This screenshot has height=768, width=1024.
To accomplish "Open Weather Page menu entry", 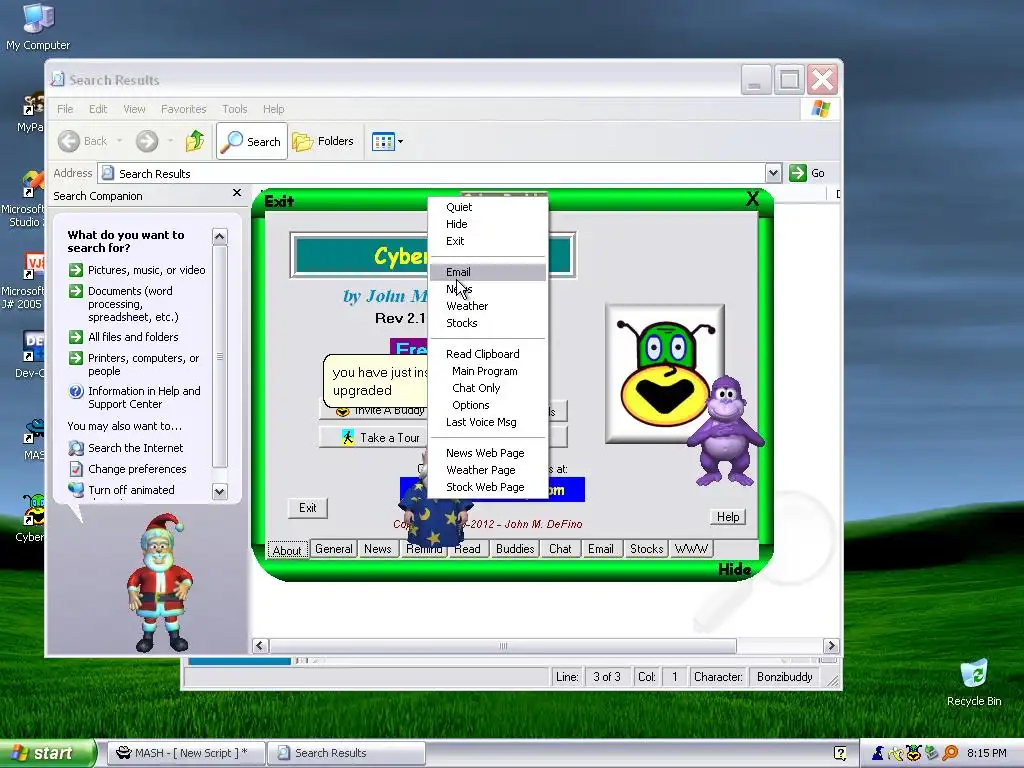I will 488,470.
